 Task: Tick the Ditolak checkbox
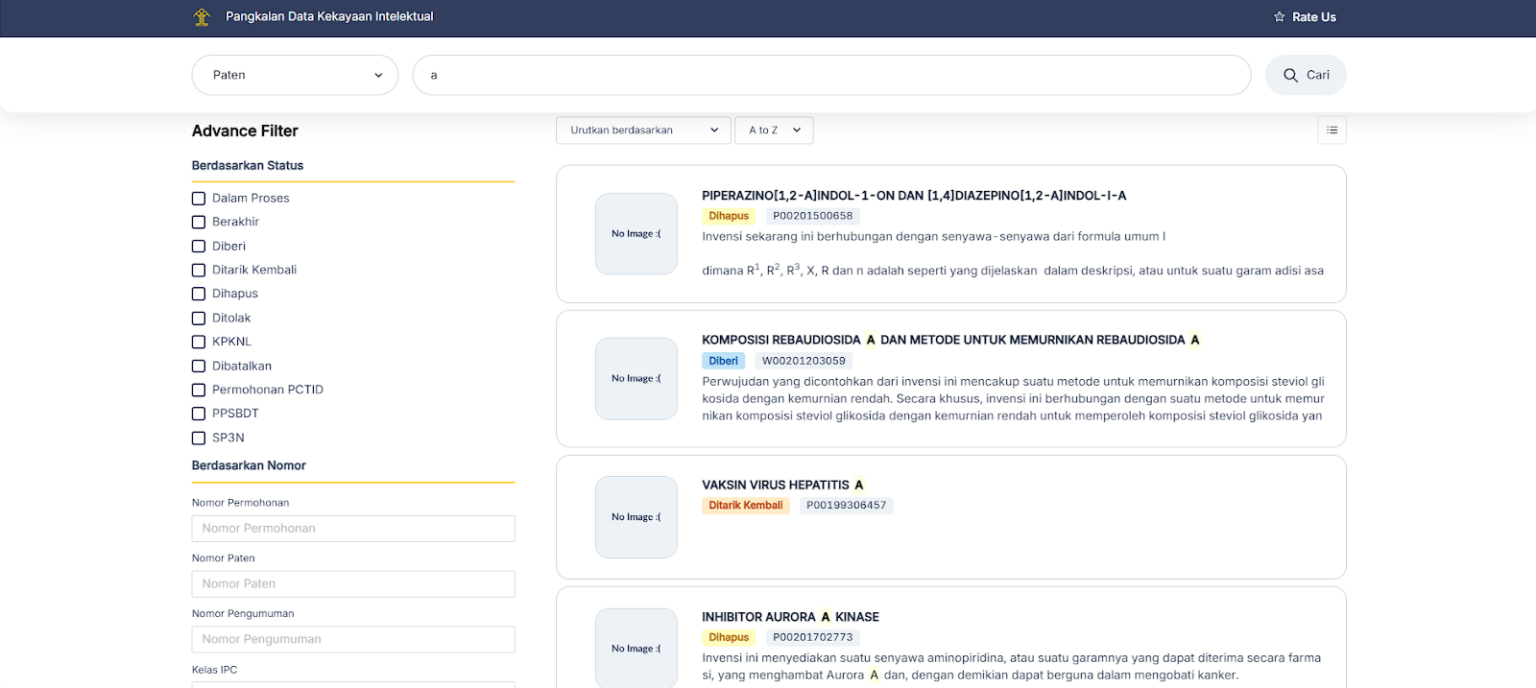pos(199,318)
